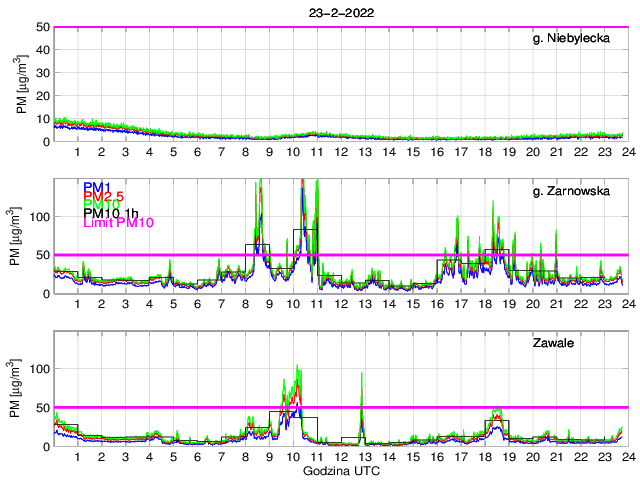Click the green PM10 legend label

coord(101,212)
